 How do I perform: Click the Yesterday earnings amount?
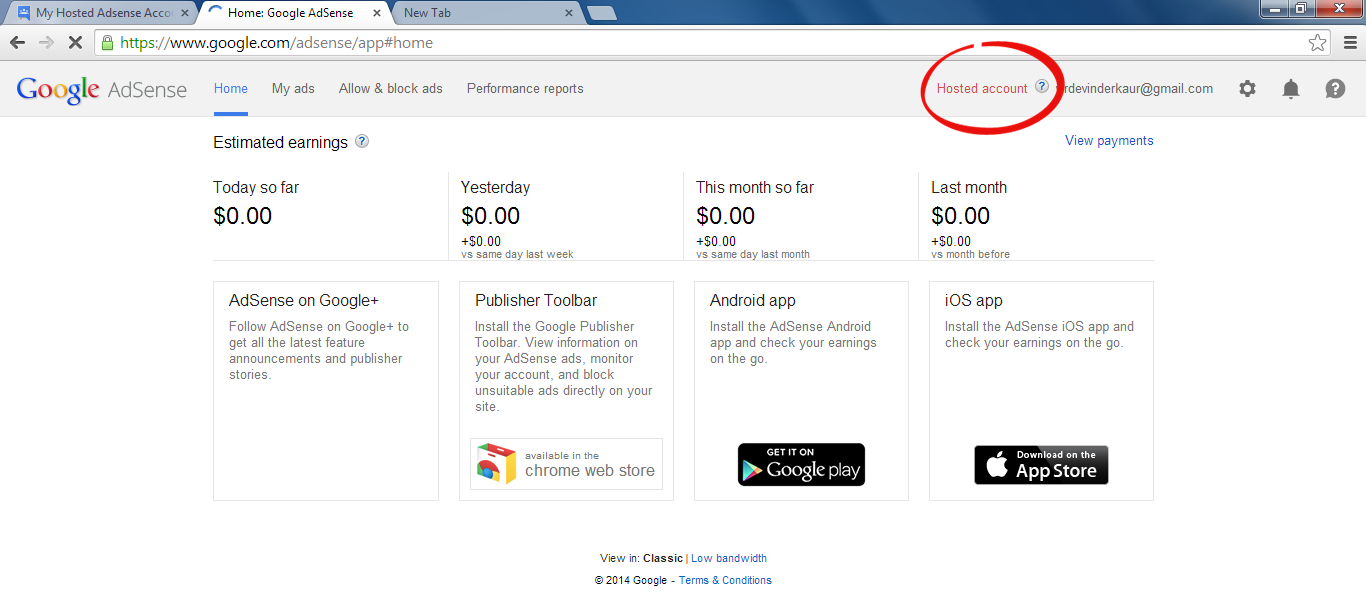tap(491, 216)
